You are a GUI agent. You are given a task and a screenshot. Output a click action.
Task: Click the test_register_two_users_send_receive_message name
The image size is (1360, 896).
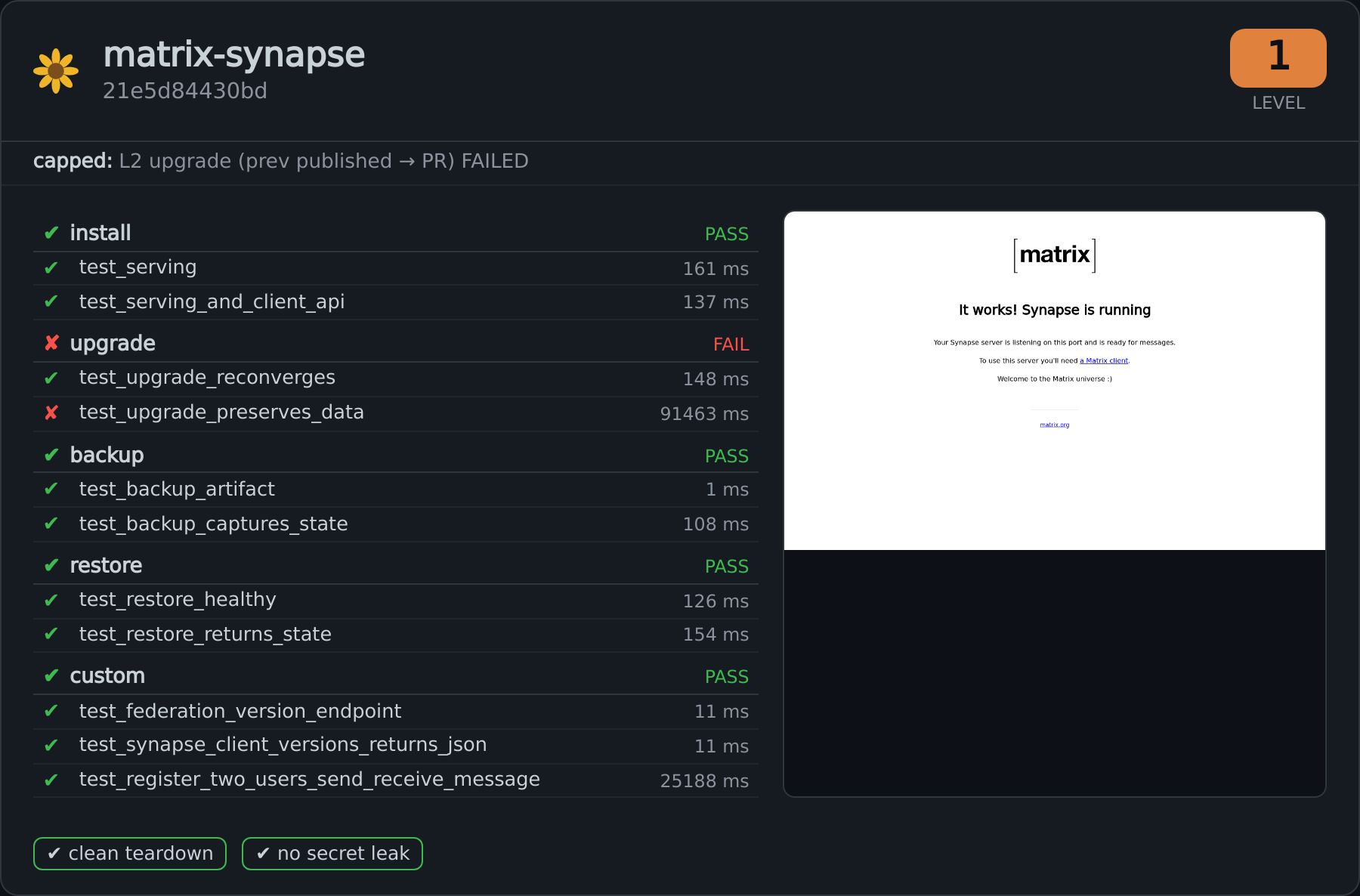310,780
